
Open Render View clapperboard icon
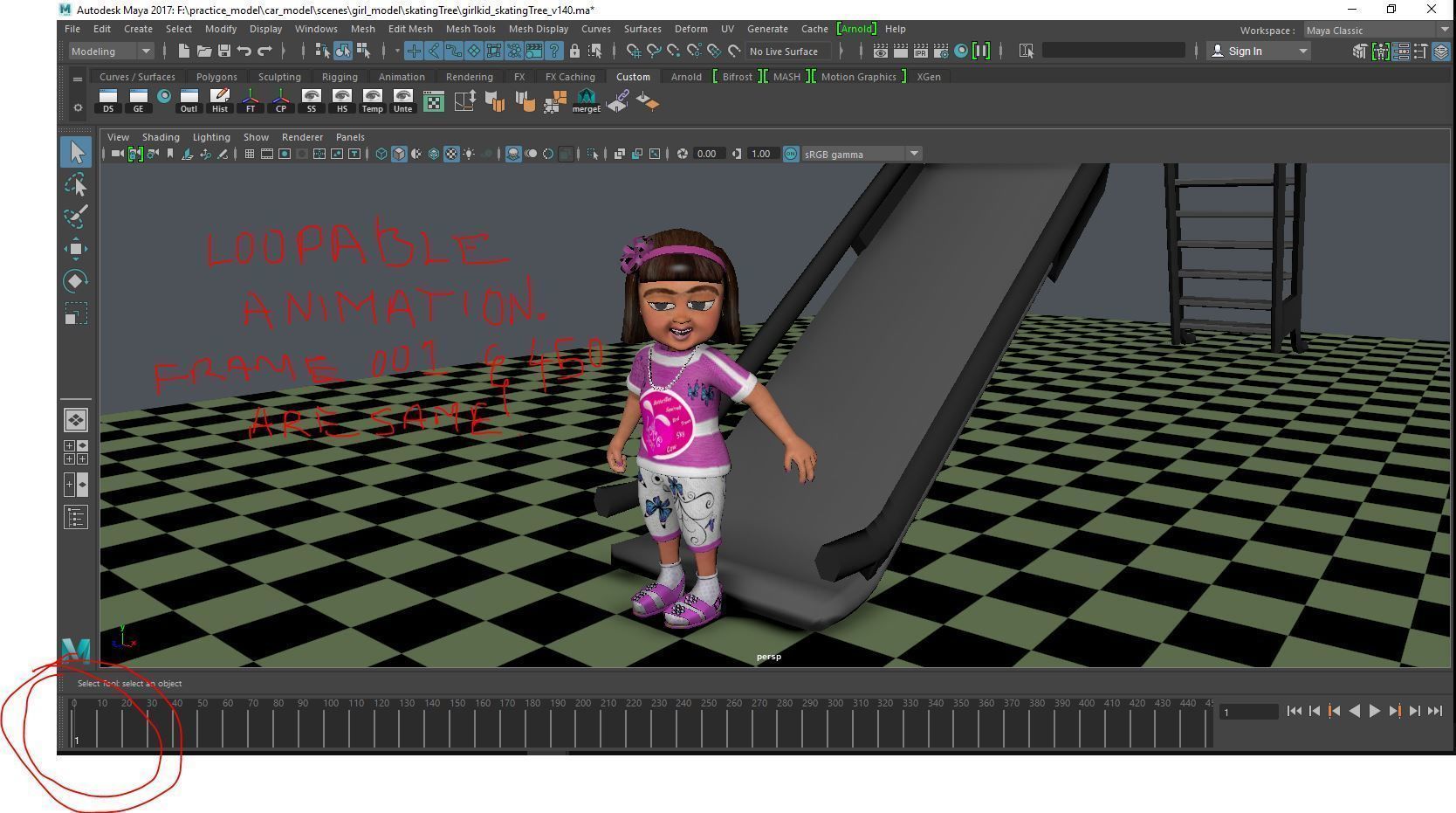881,52
